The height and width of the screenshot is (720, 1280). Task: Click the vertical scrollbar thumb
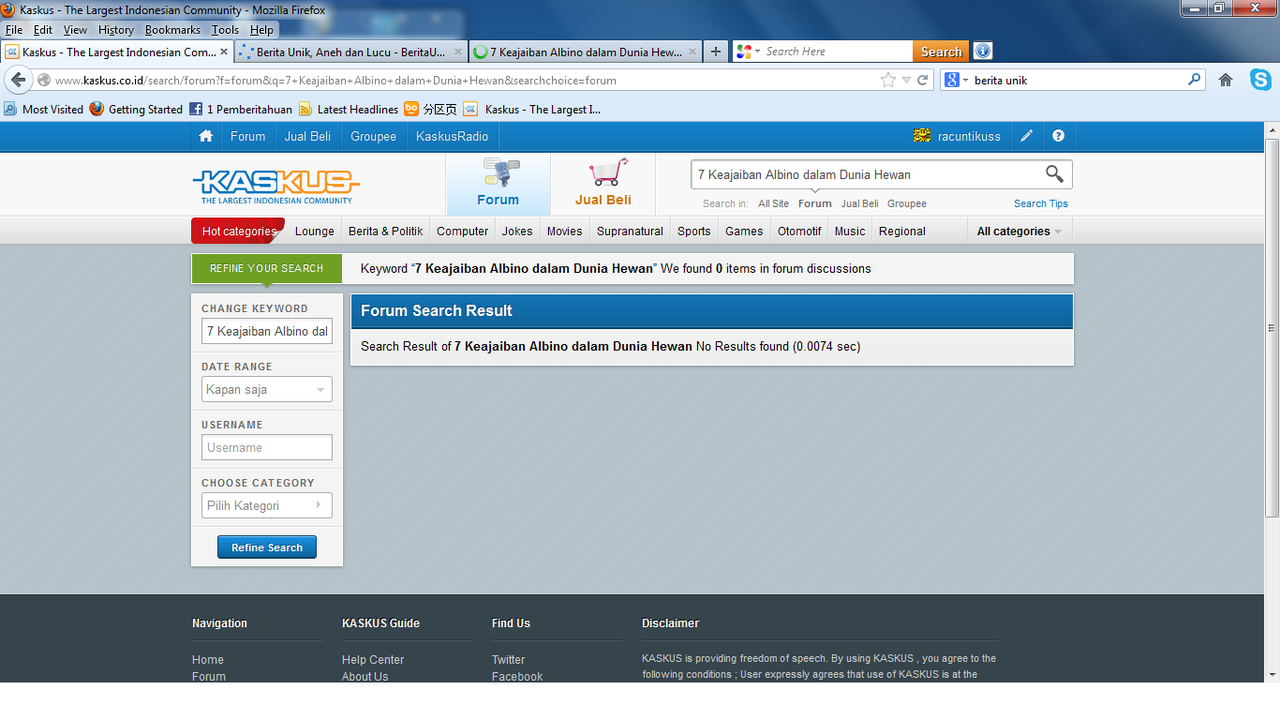(x=1272, y=327)
